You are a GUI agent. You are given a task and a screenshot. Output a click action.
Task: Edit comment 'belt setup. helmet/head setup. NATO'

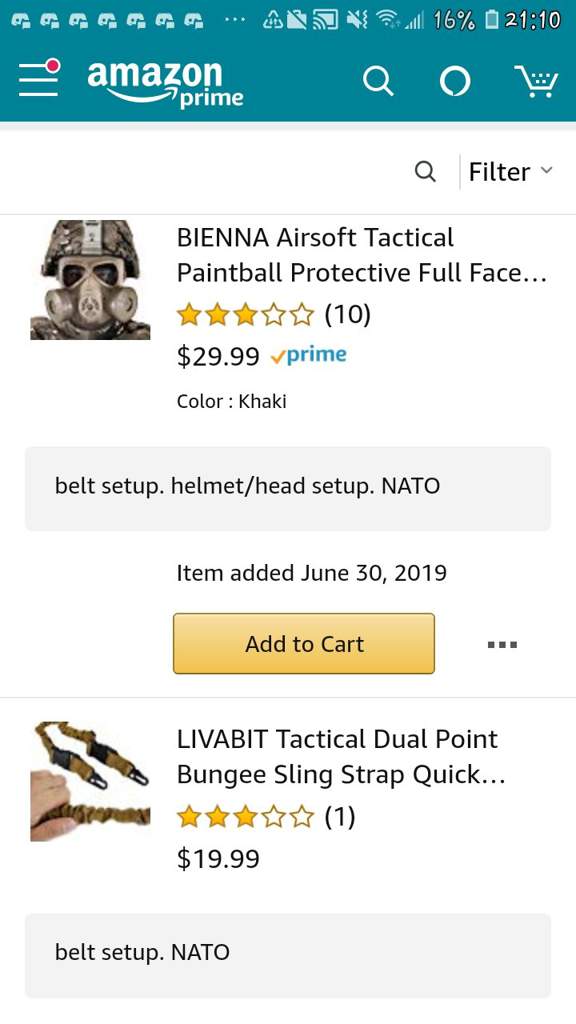[x=288, y=488]
